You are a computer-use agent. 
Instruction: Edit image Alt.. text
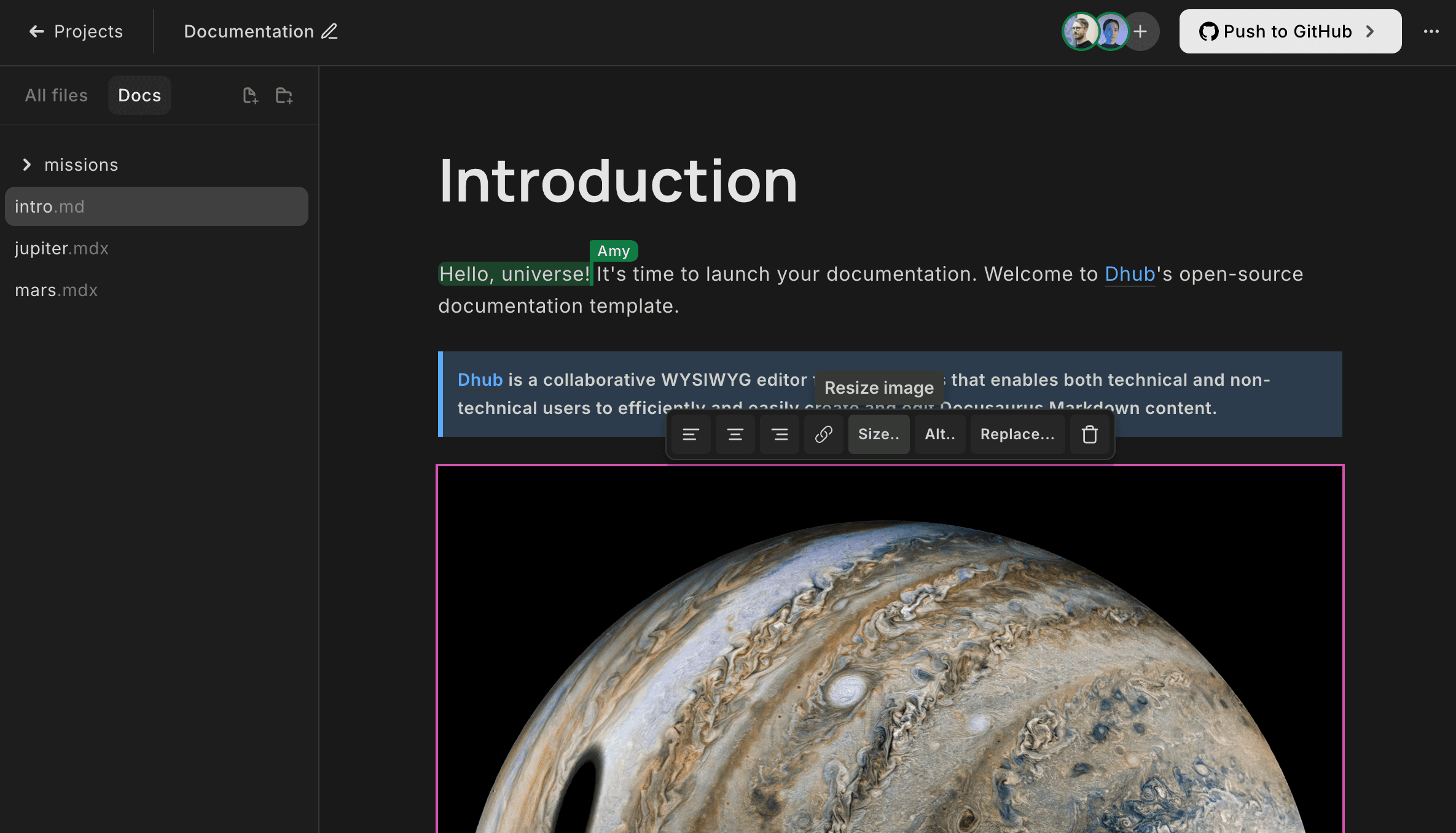click(940, 434)
